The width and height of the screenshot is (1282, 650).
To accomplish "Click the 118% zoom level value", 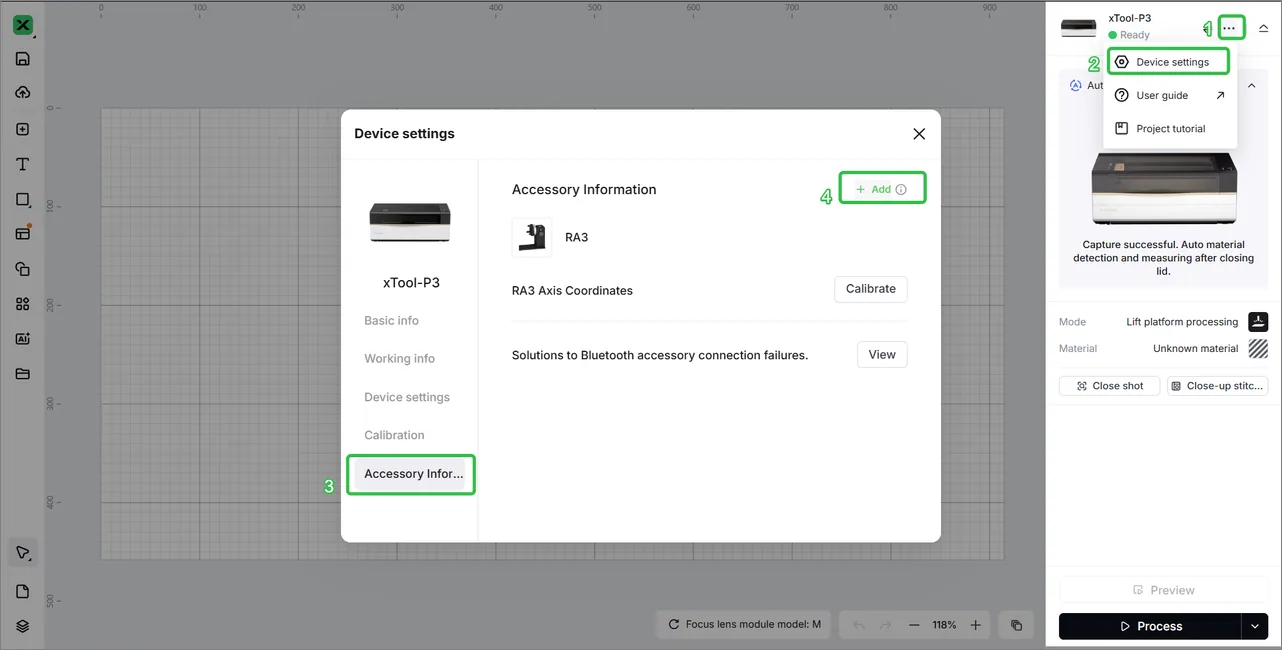I will [x=945, y=625].
